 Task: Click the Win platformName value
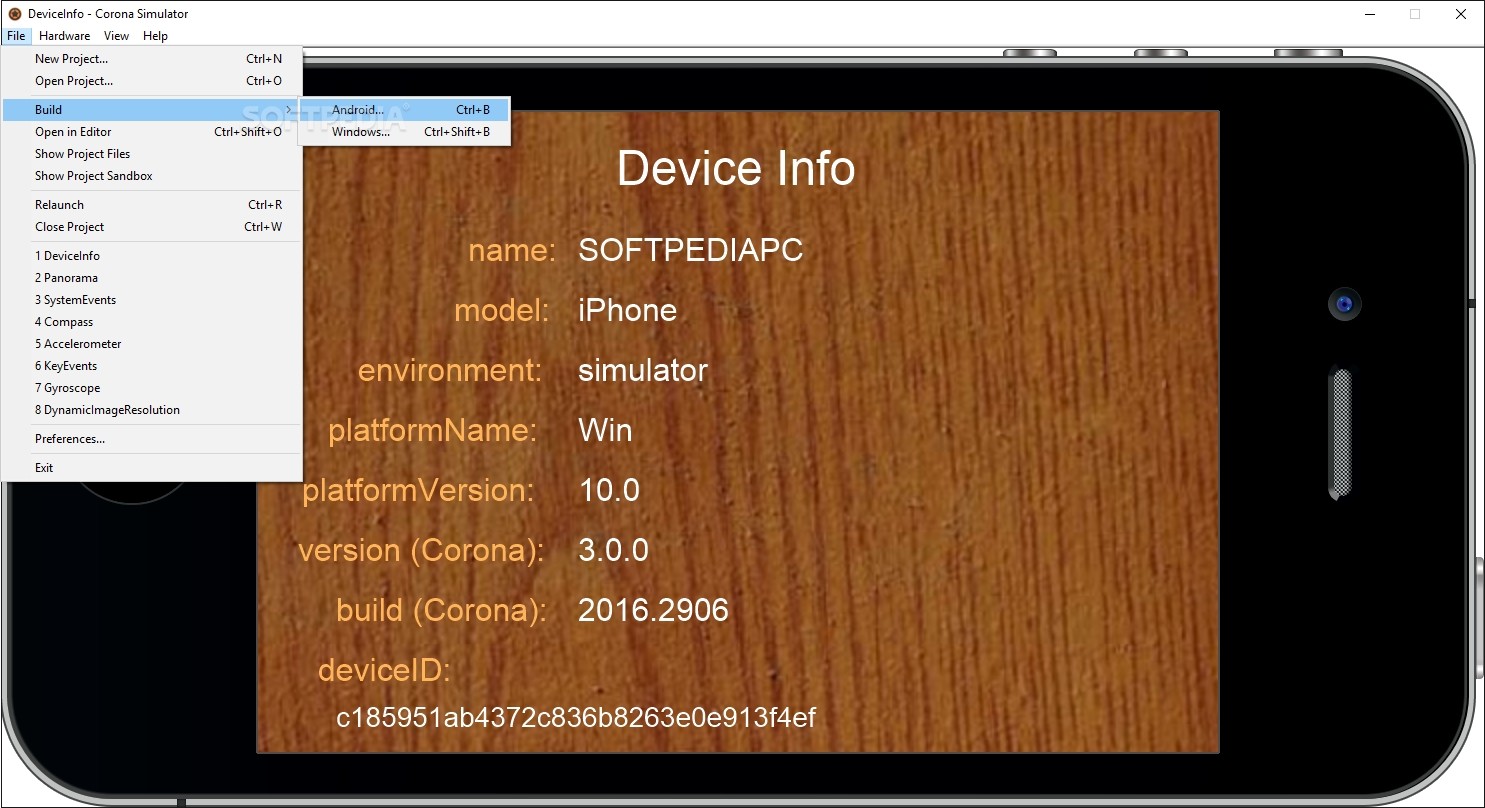click(605, 430)
